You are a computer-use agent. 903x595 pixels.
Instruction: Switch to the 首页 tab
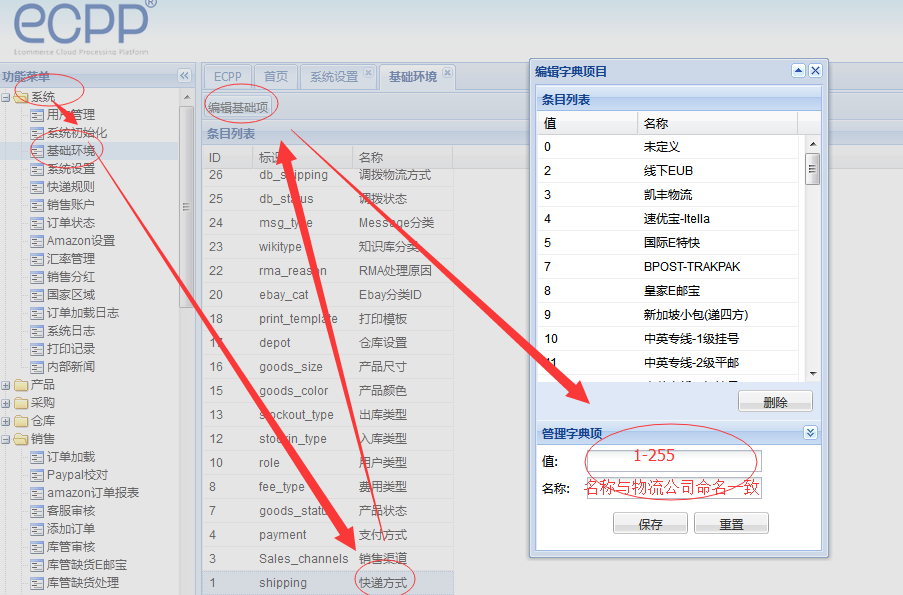click(x=275, y=77)
